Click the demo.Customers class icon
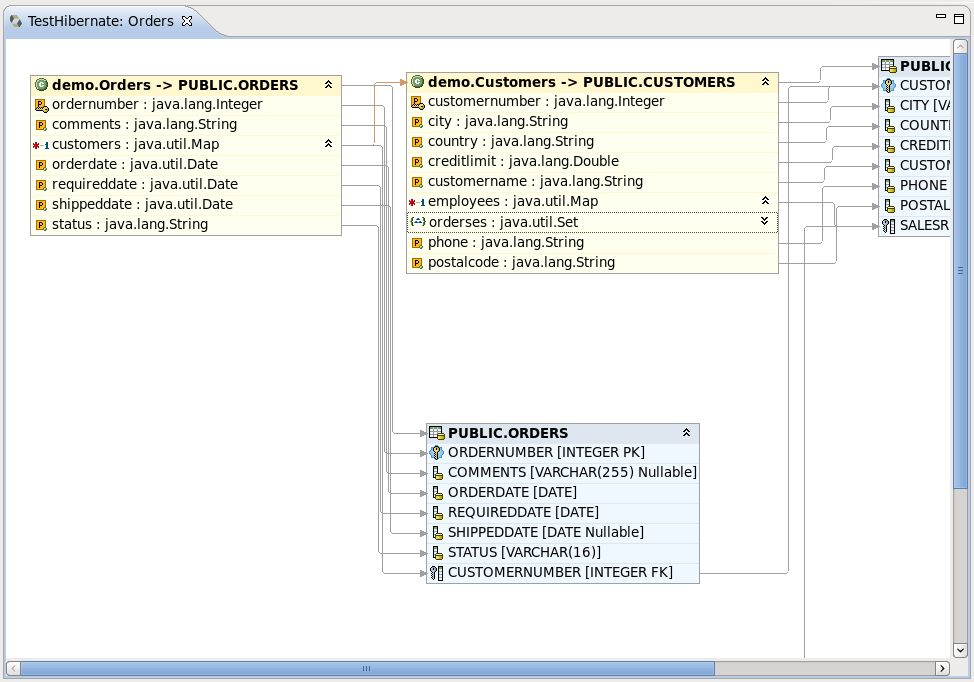The width and height of the screenshot is (974, 682). (417, 82)
